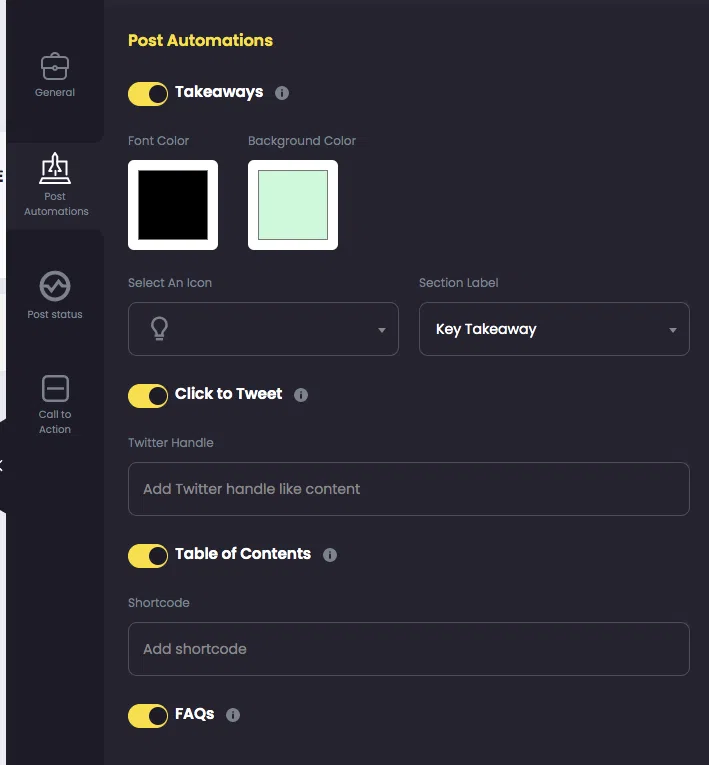Click the info icon beside FAQs
The width and height of the screenshot is (709, 765).
click(233, 715)
